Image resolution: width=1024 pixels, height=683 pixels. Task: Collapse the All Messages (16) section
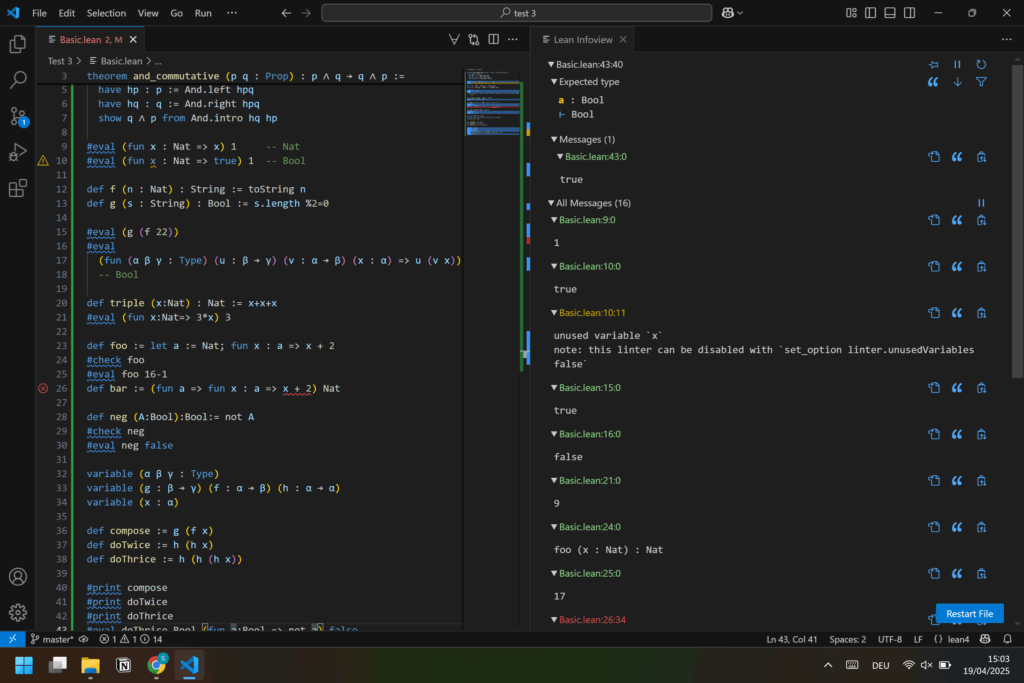551,203
